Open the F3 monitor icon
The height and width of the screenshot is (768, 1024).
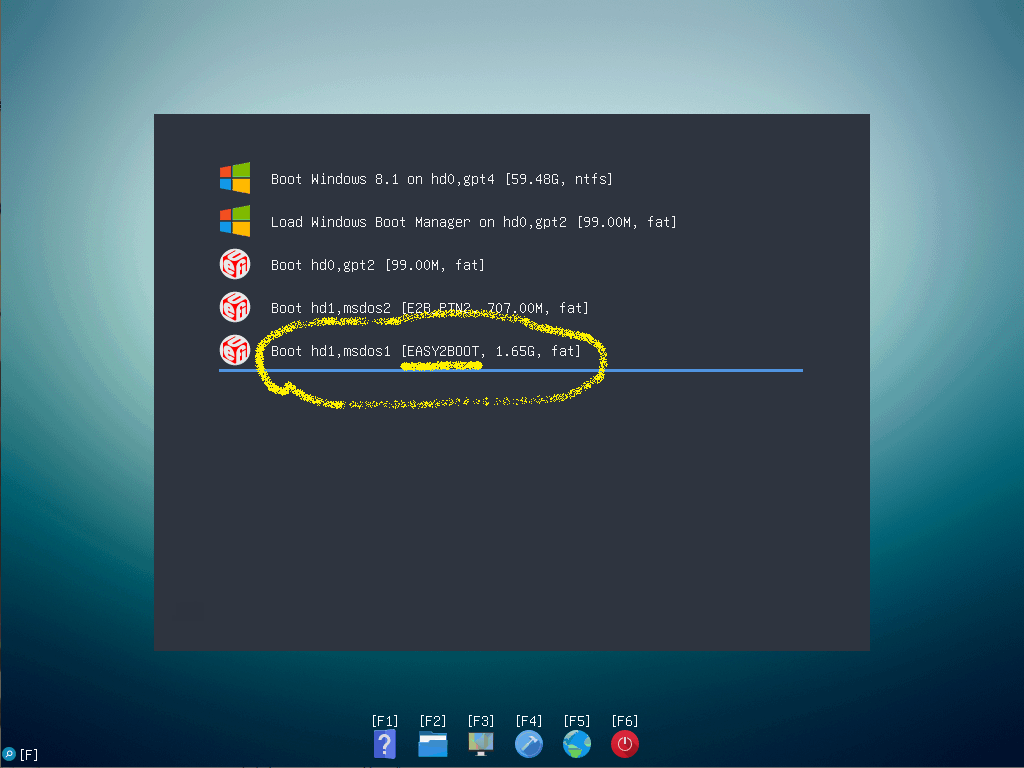(481, 744)
